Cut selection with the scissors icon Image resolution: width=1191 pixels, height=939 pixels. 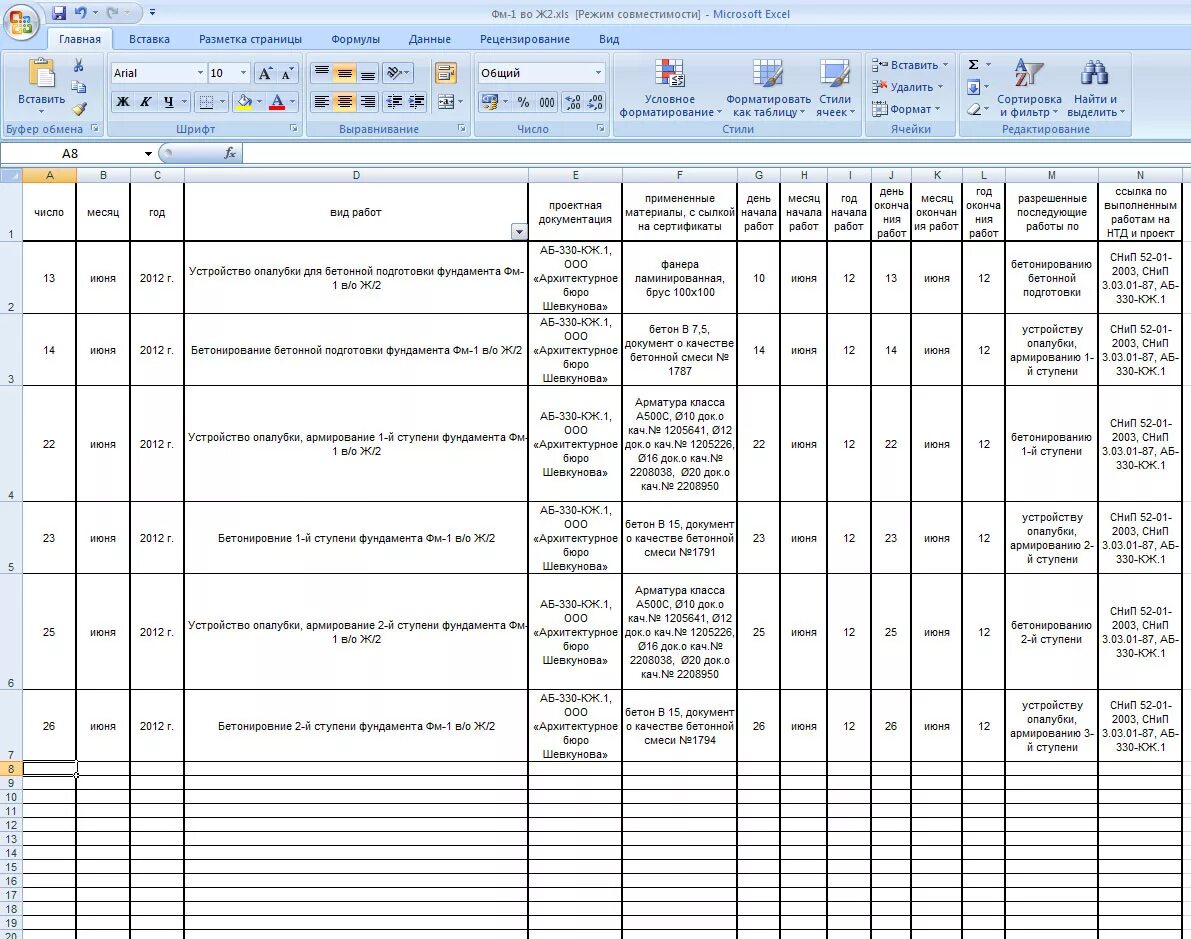tap(78, 66)
